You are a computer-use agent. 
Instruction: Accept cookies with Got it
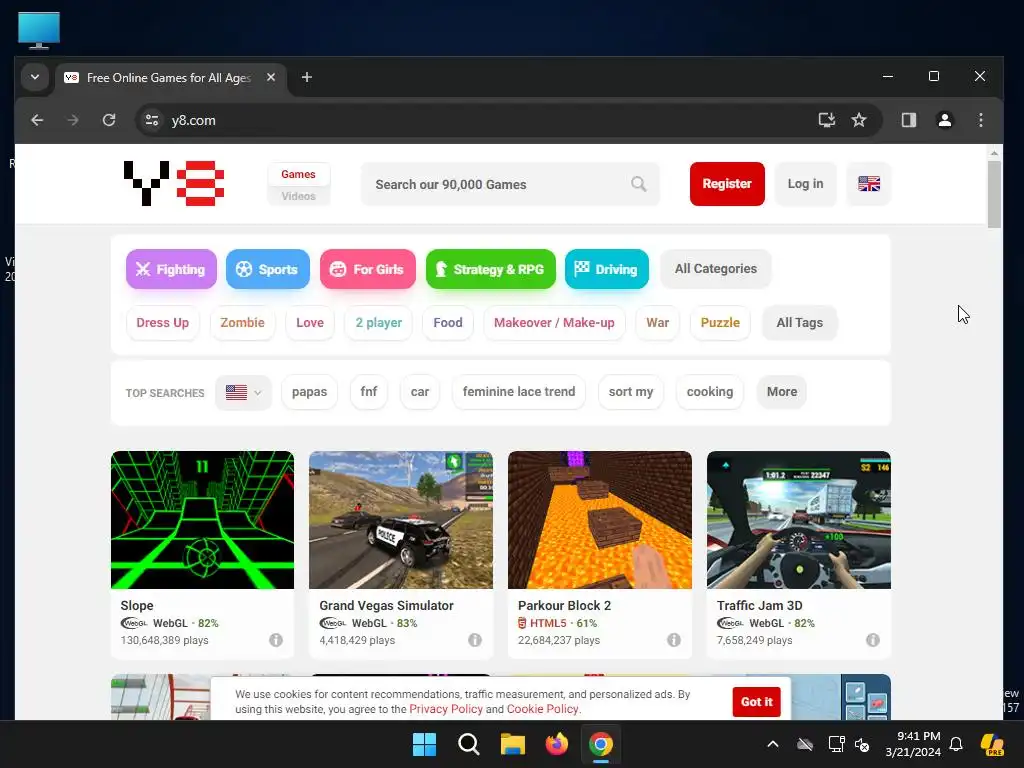[x=756, y=702]
